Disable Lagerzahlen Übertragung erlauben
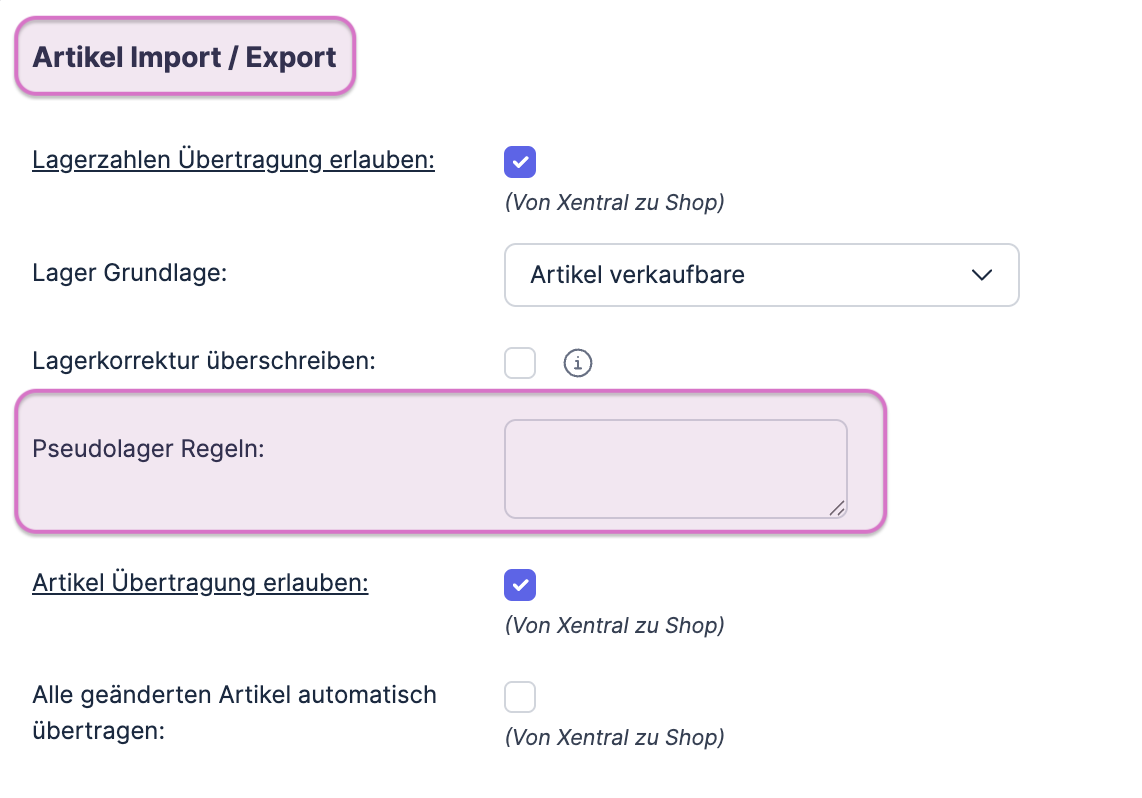 coord(519,161)
